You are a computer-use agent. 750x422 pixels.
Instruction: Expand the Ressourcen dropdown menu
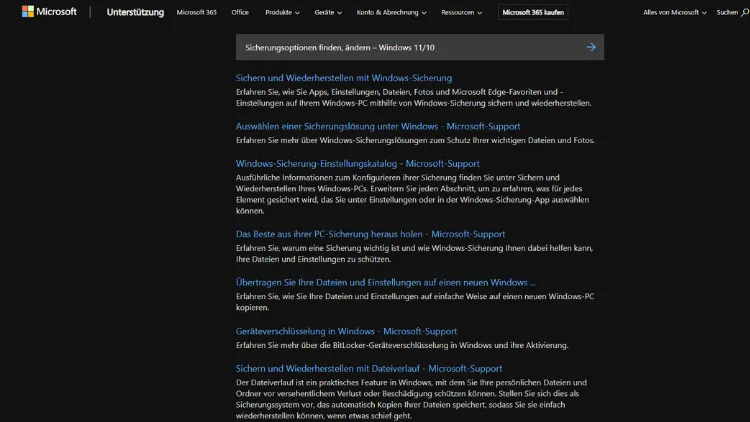(x=462, y=12)
